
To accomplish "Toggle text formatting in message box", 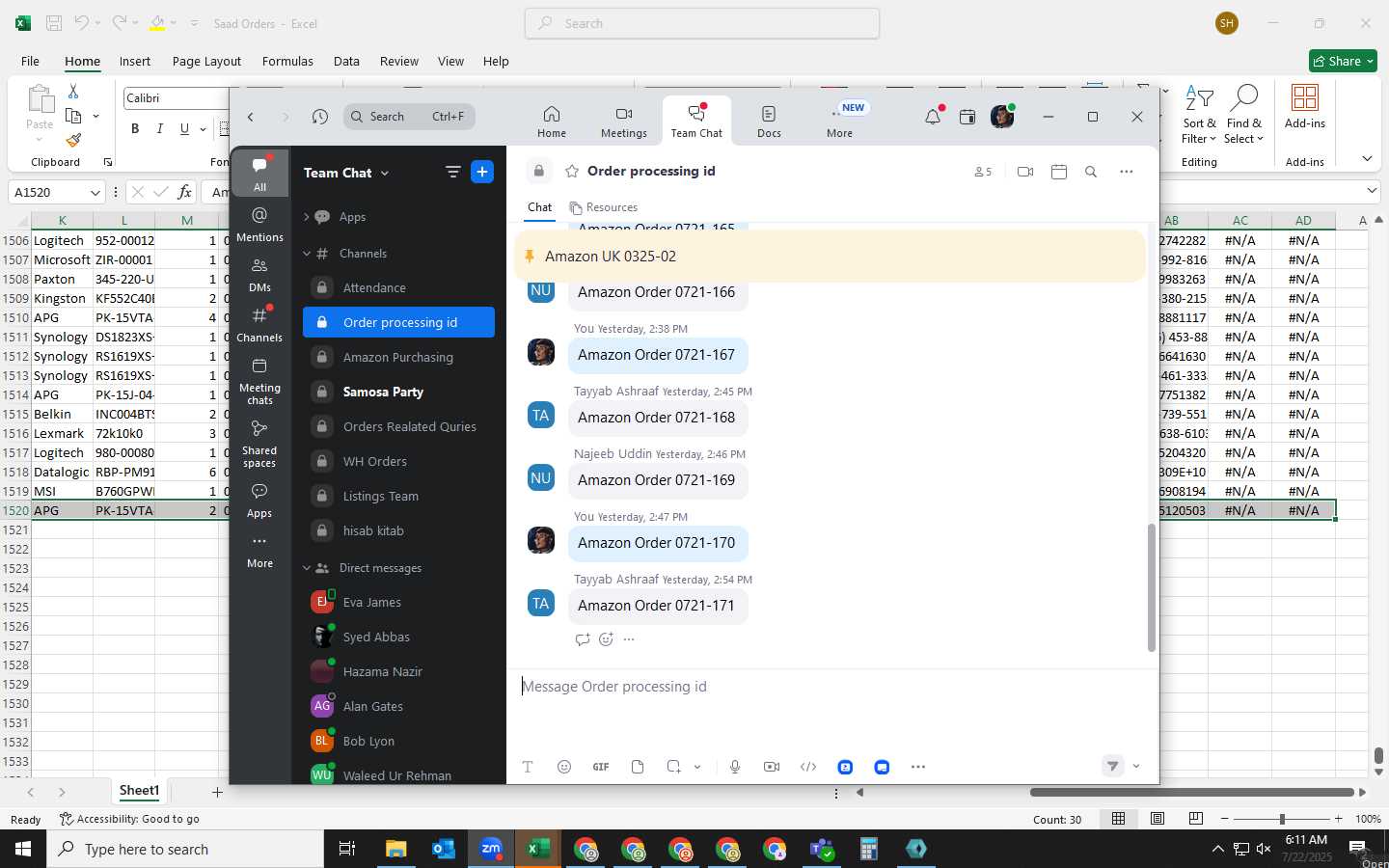I will click(528, 767).
